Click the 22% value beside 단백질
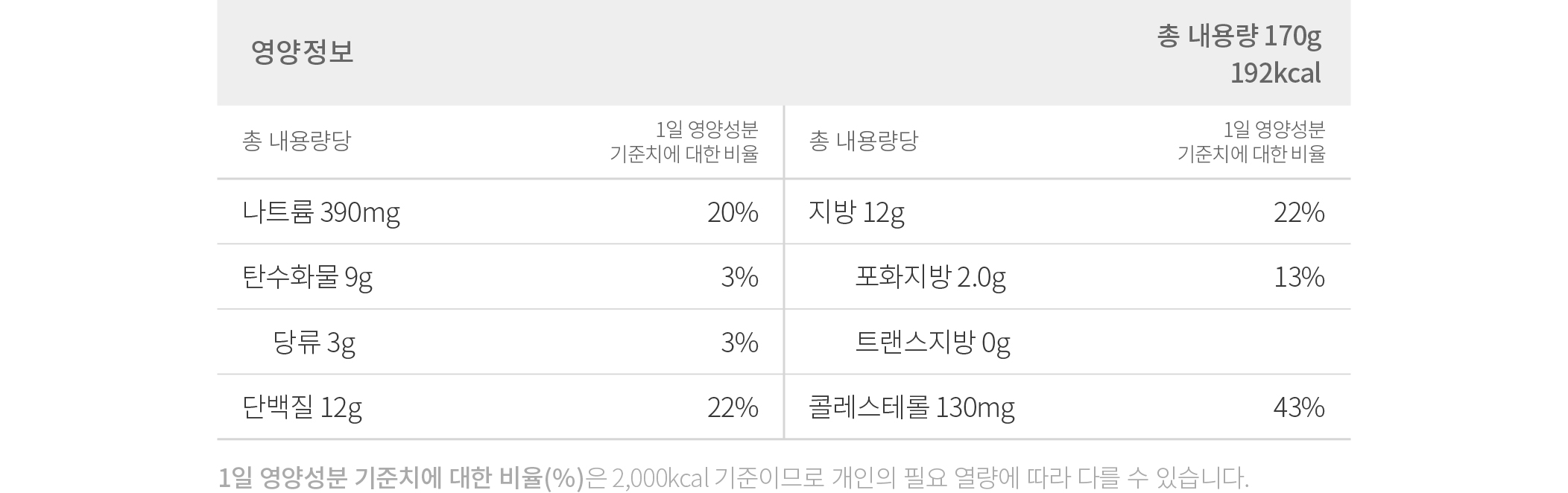 [x=733, y=407]
